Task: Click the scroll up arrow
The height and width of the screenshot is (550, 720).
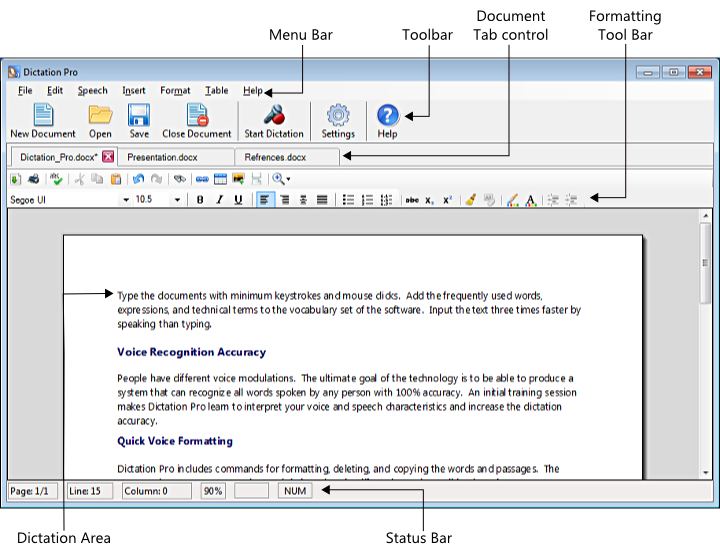Action: click(705, 215)
